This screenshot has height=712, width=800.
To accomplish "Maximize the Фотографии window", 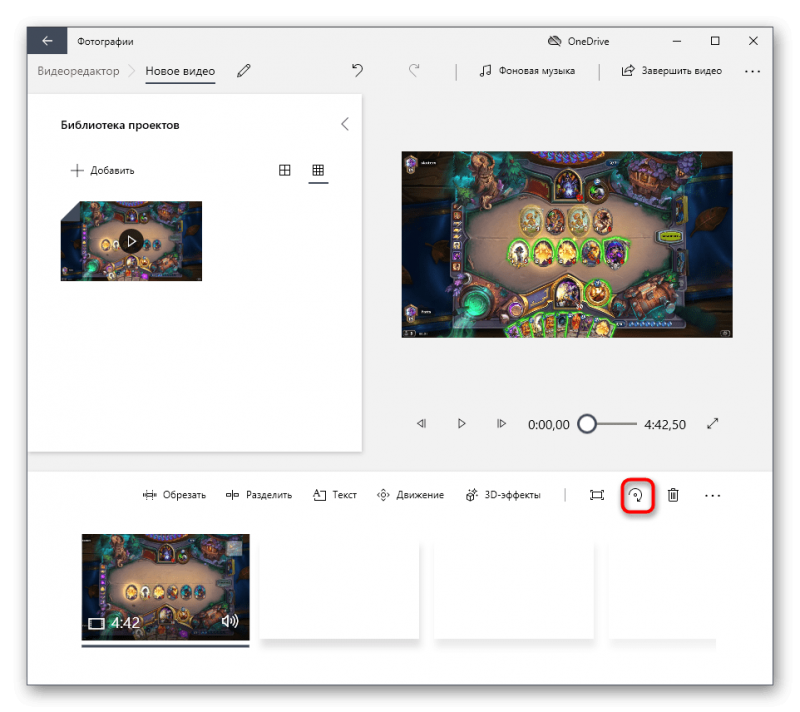I will (x=715, y=41).
